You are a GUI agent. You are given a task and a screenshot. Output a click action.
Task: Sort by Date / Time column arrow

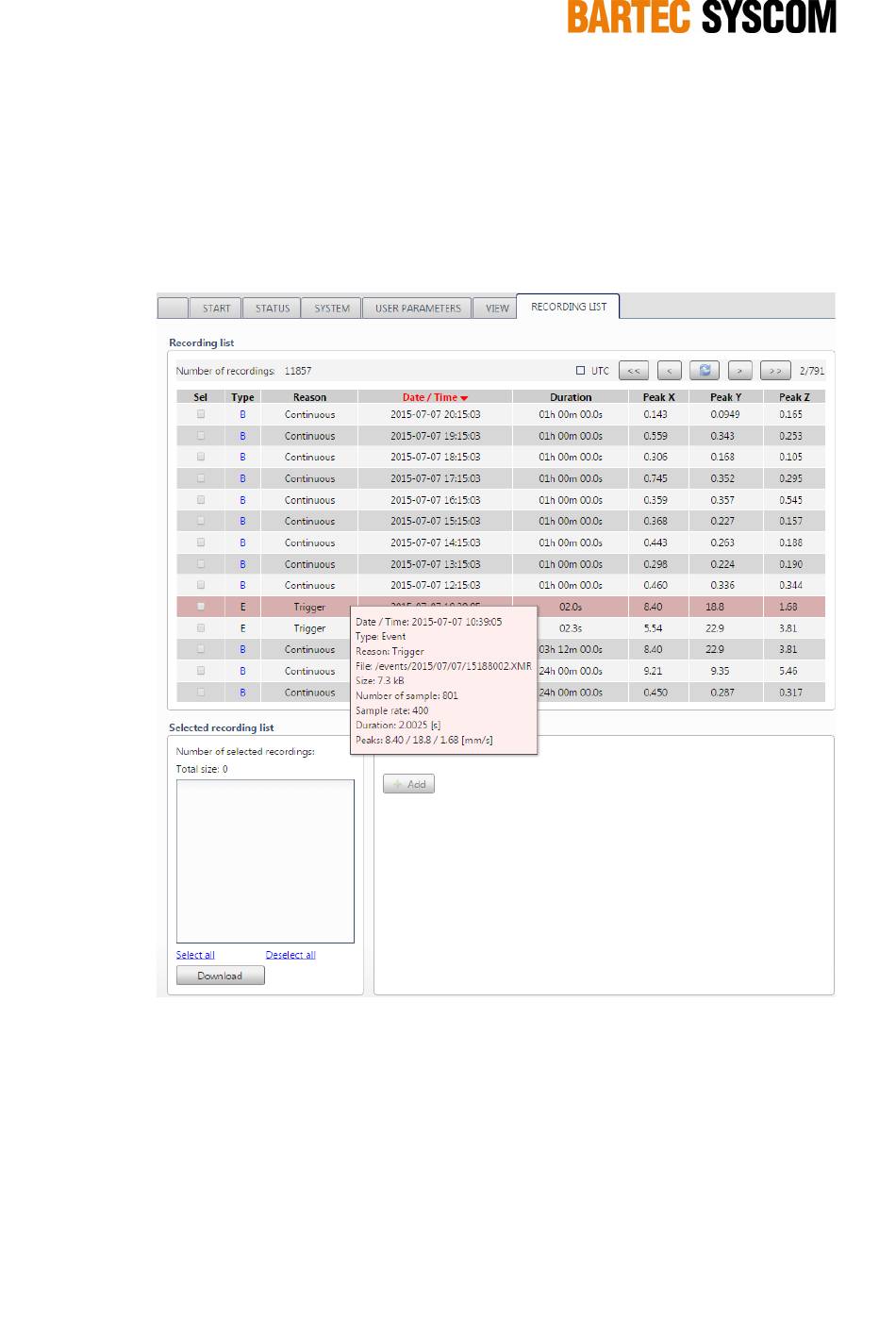(x=464, y=398)
